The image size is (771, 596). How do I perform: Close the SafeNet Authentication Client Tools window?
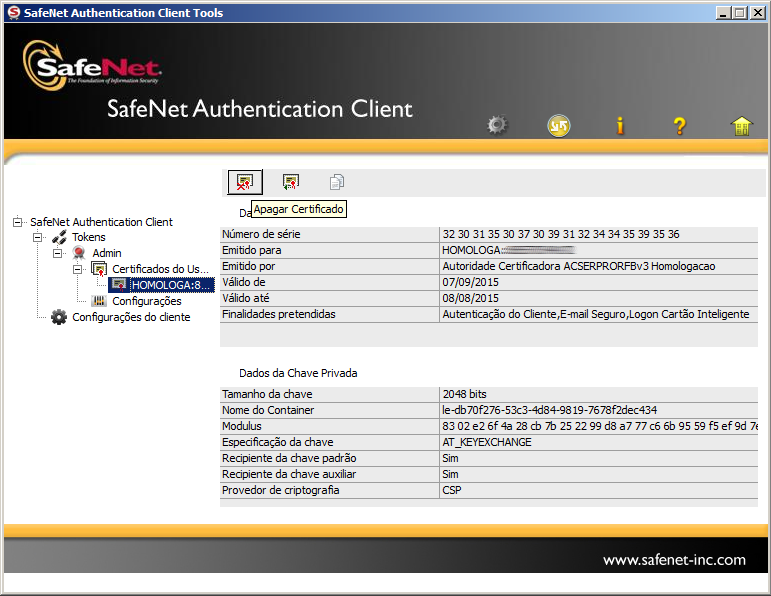758,13
